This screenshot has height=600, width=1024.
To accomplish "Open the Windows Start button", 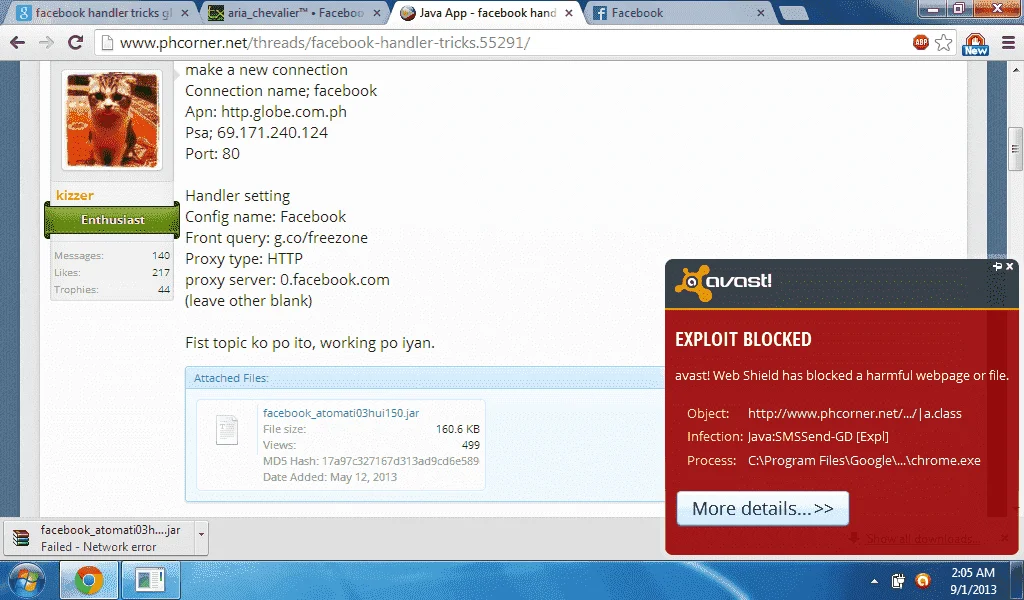I will [x=27, y=580].
